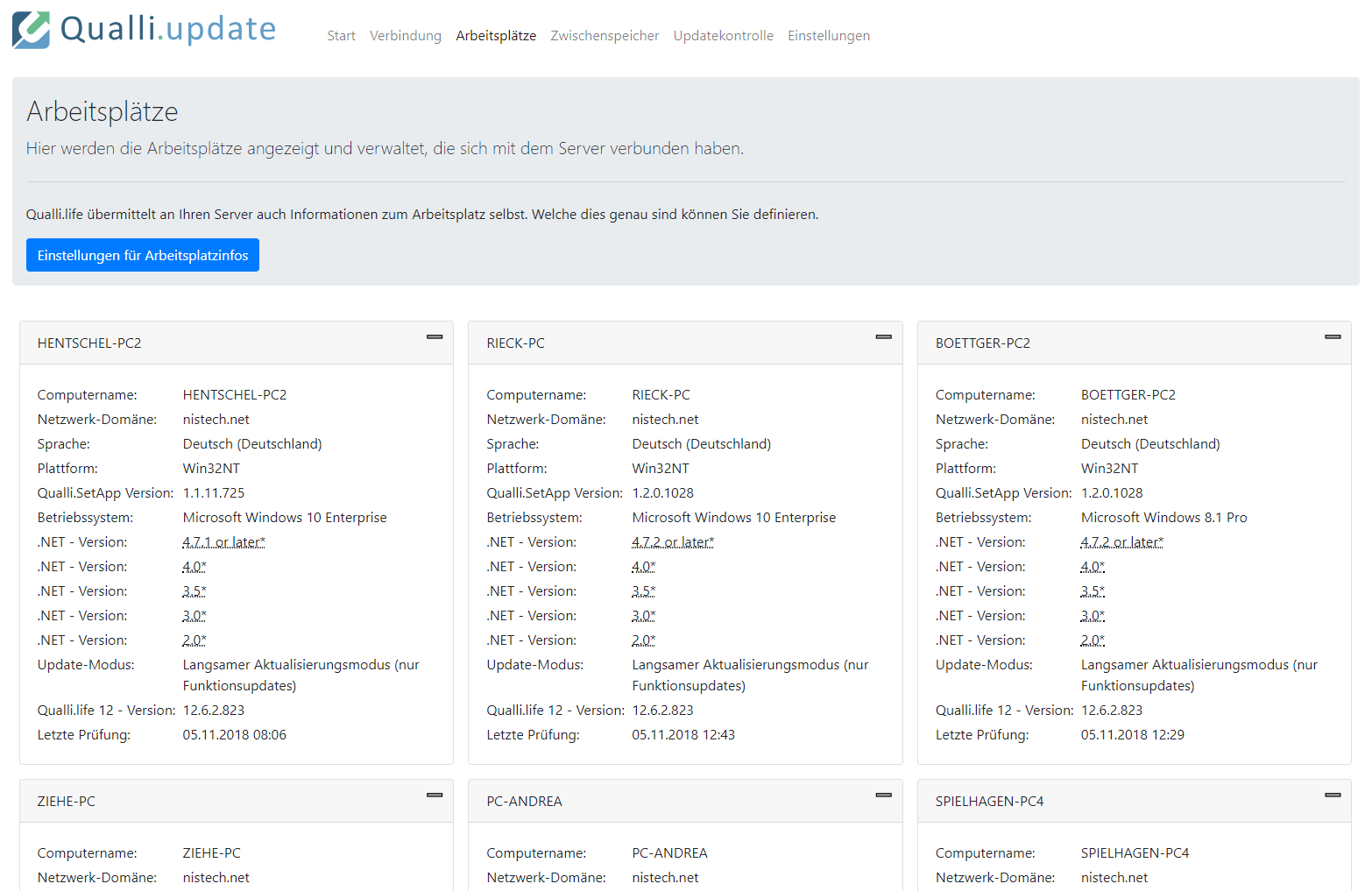Collapse the SPIELHAGEN-PC4 card
Screen dimensions: 1372x891
click(1333, 796)
